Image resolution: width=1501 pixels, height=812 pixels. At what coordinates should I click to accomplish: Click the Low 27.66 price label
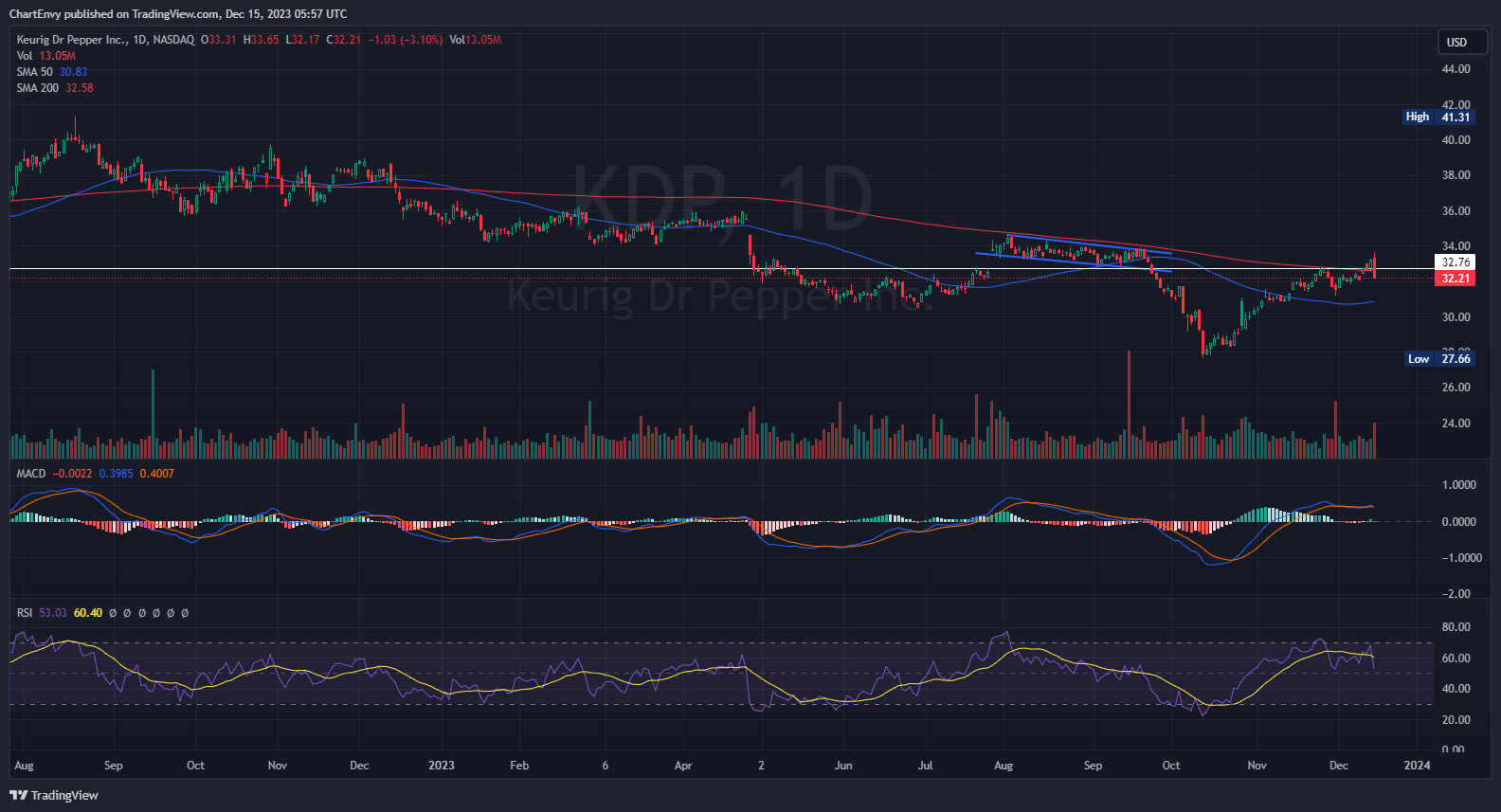[1438, 359]
